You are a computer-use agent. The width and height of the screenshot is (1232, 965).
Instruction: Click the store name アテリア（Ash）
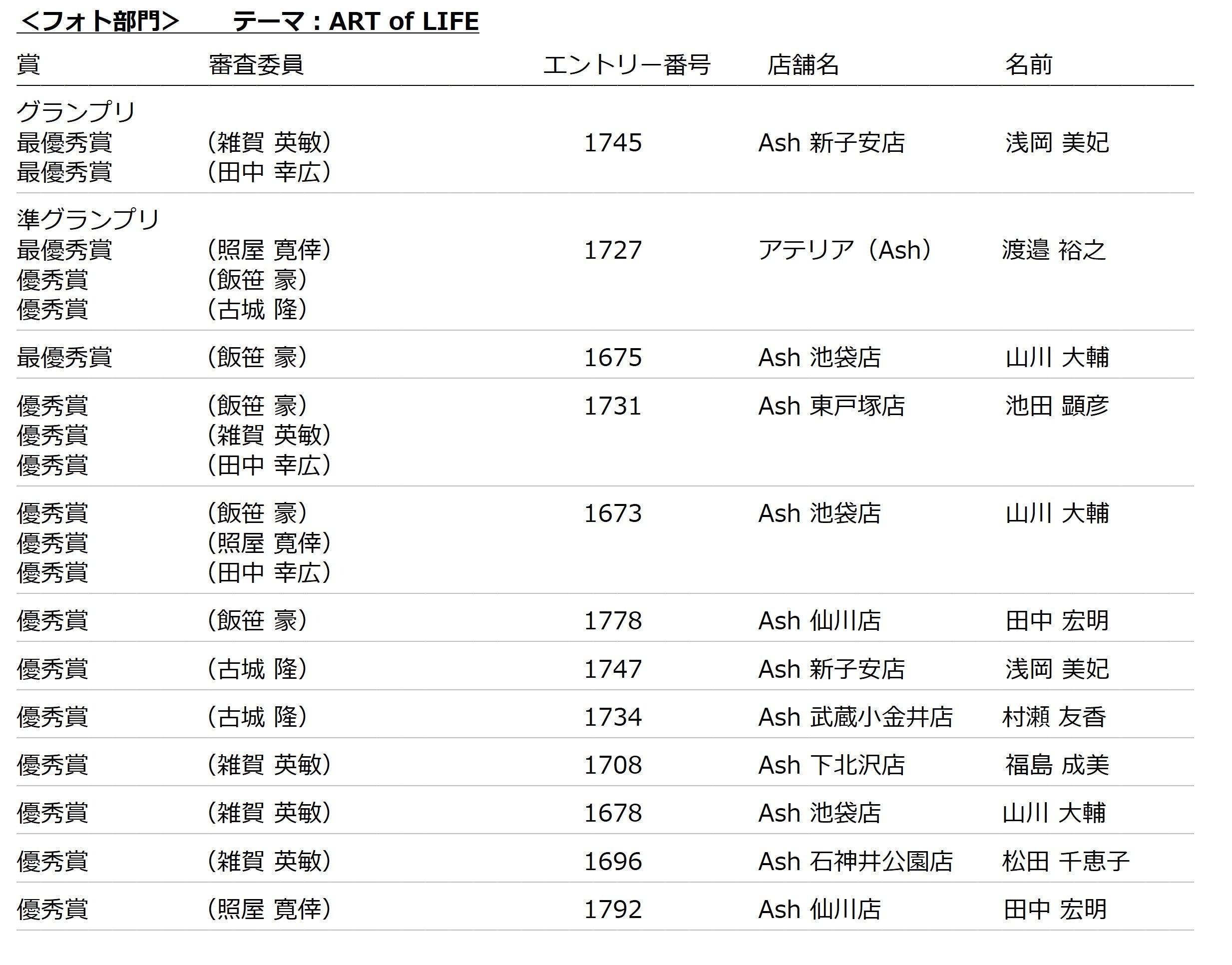coord(845,250)
